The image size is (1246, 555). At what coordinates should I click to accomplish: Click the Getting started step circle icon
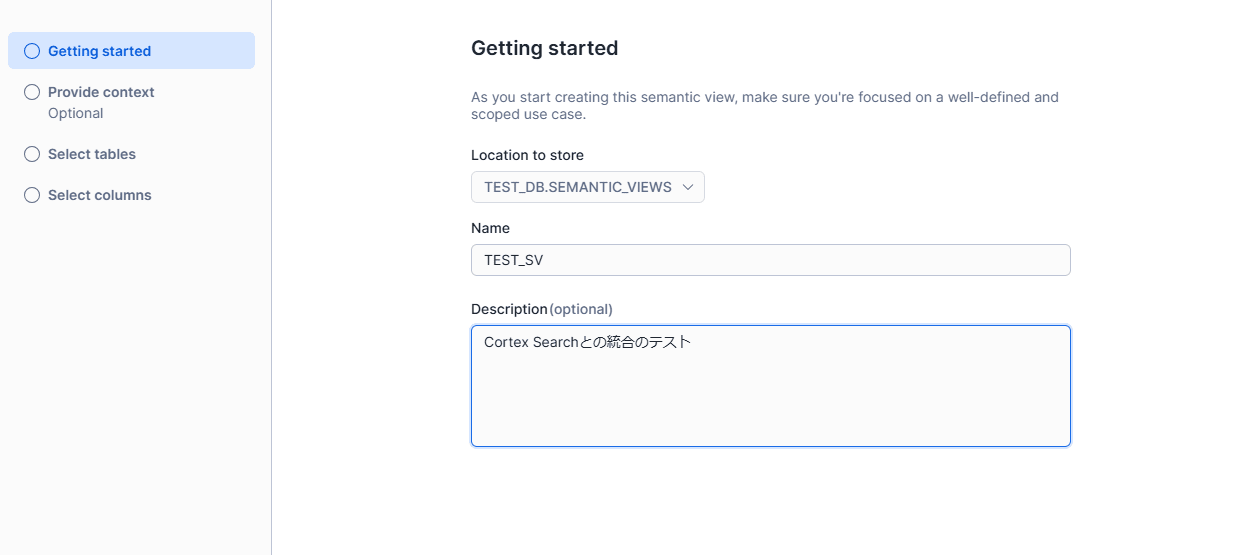32,51
